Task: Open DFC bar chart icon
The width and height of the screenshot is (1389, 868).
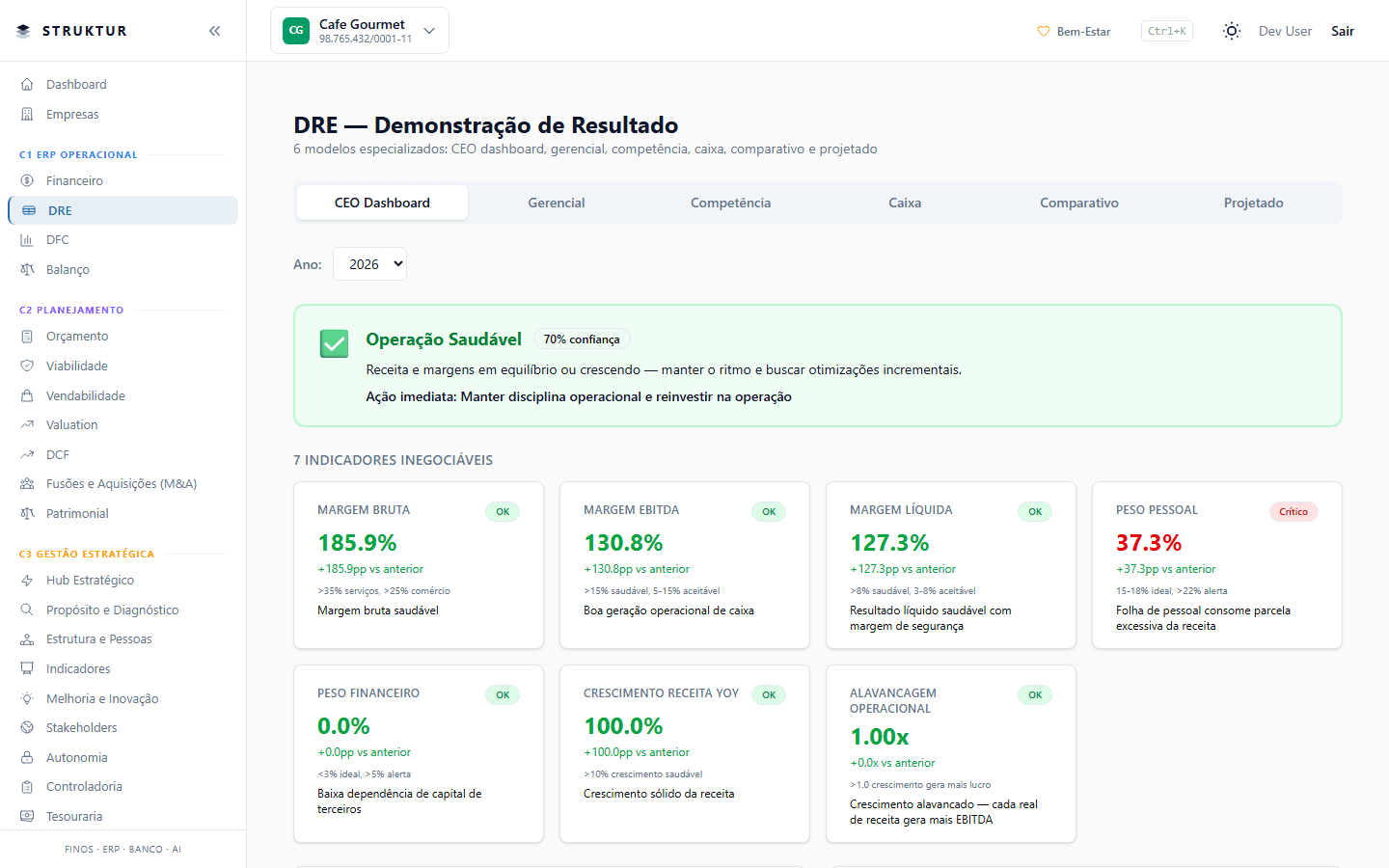Action: tap(27, 239)
